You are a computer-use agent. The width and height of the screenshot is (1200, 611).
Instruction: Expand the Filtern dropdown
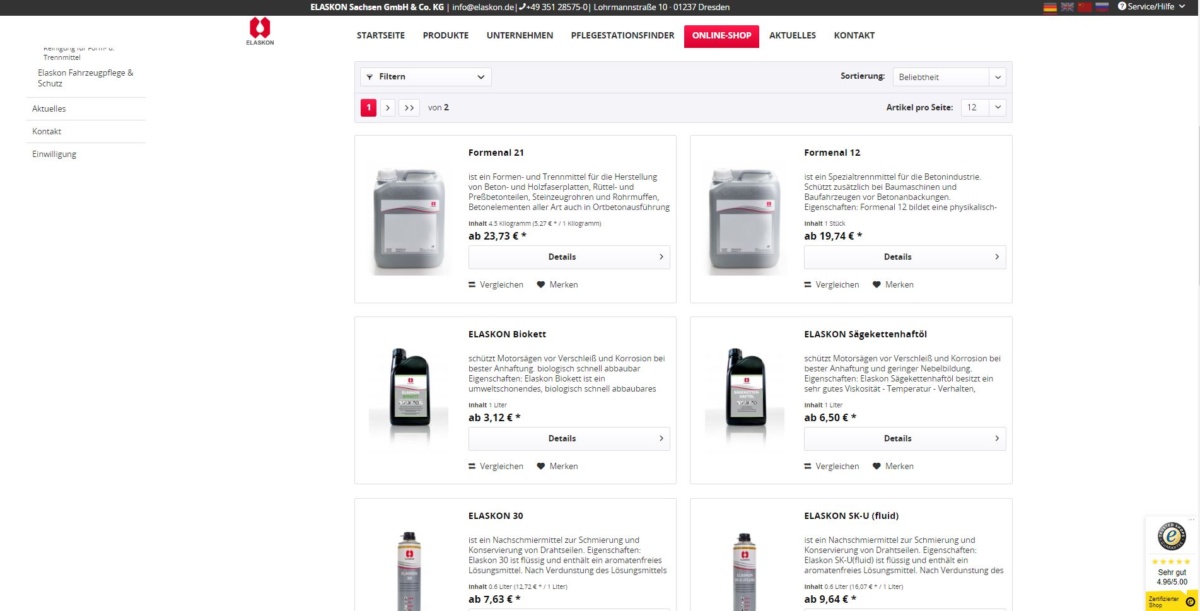pos(426,77)
